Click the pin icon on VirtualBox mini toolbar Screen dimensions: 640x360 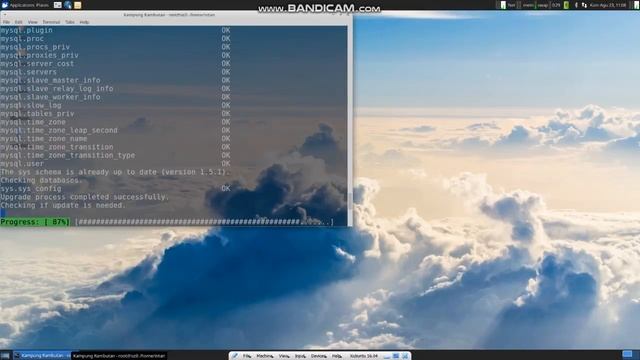point(235,356)
